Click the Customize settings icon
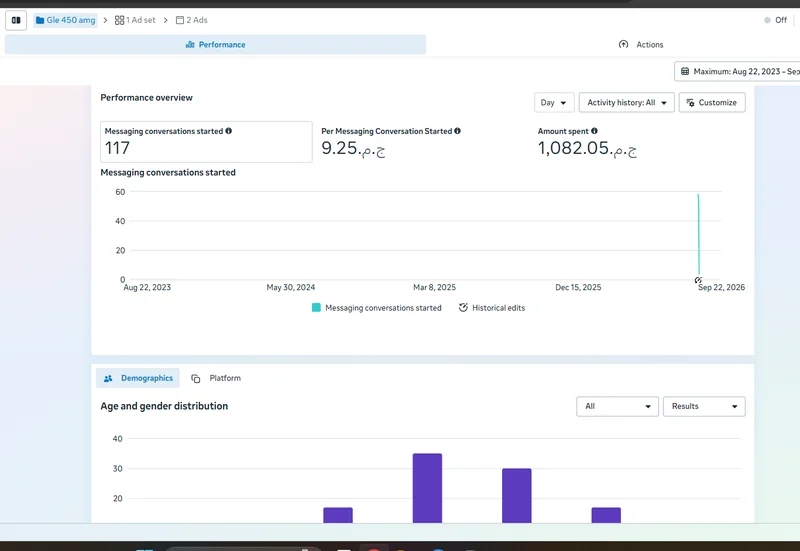Screen dimensions: 800x551 [690, 103]
